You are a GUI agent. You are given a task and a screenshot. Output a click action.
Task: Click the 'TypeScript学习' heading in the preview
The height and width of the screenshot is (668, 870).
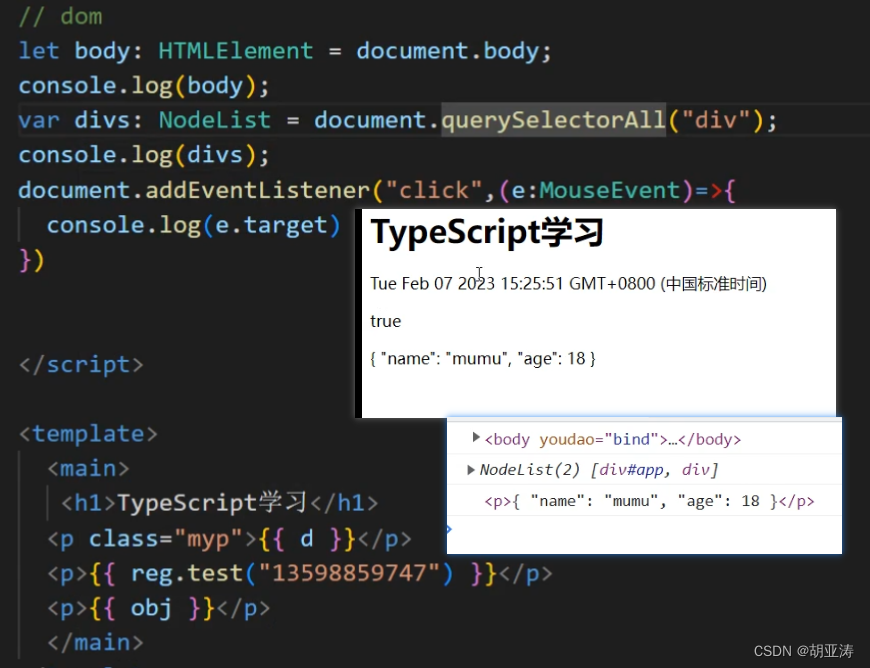pos(487,232)
